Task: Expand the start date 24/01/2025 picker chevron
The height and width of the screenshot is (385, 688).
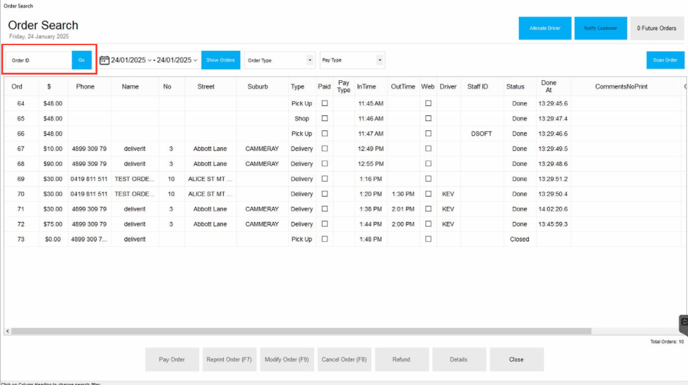Action: coord(150,60)
